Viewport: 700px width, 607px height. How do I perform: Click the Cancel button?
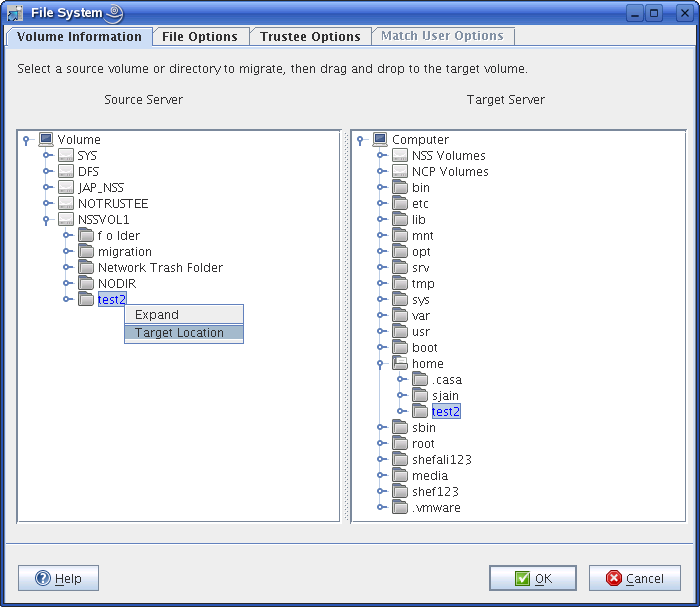point(635,578)
